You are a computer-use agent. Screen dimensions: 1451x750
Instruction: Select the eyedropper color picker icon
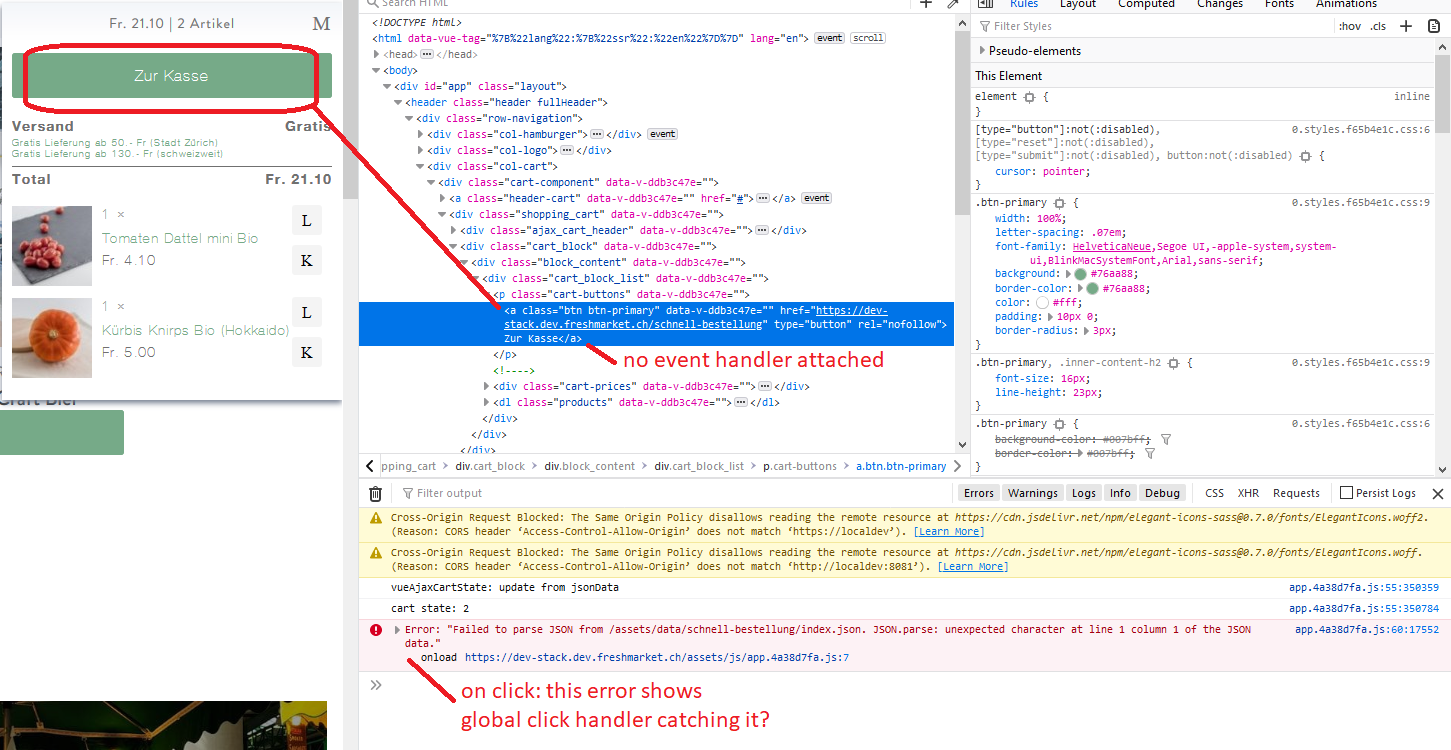tap(952, 4)
